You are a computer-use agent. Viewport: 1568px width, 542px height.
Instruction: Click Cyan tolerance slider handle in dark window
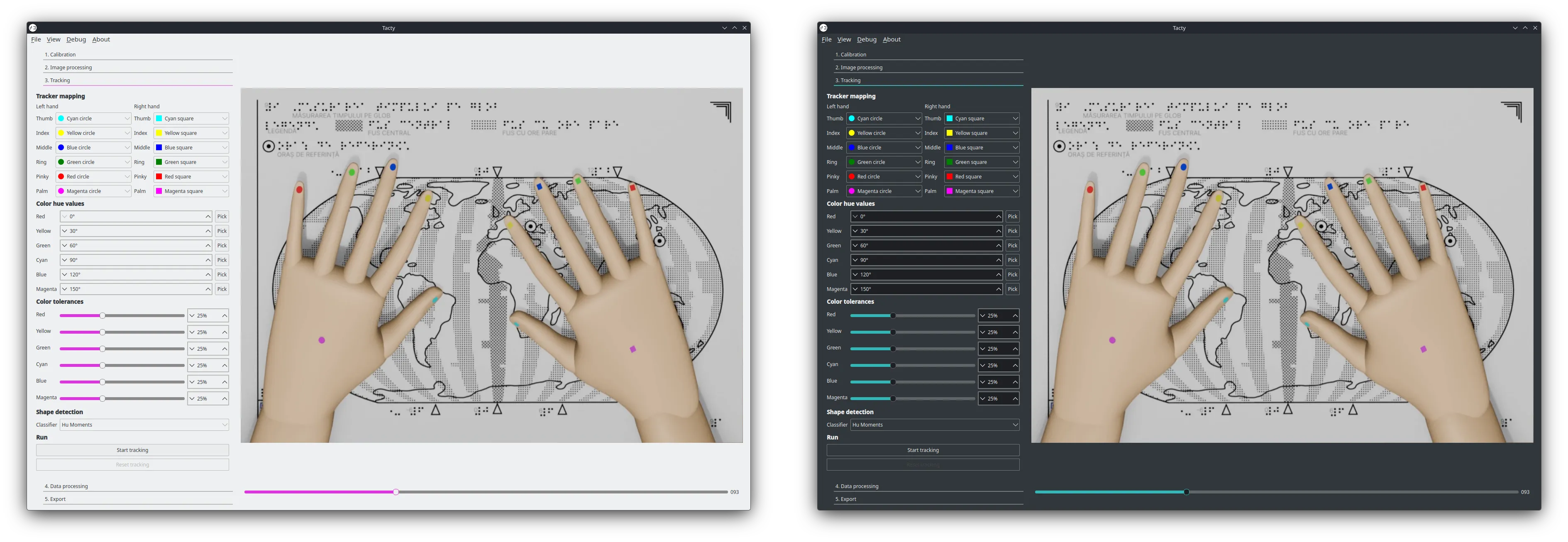(x=893, y=365)
